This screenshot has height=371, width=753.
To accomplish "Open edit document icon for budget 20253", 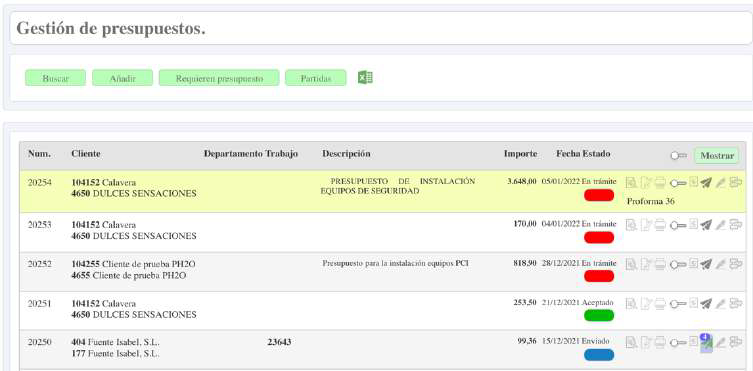I will point(646,224).
